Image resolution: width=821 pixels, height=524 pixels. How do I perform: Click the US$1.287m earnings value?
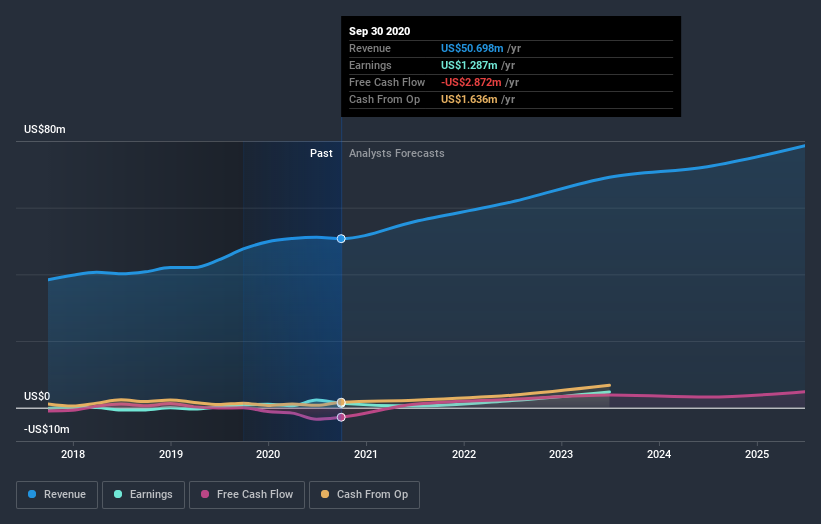pos(469,65)
